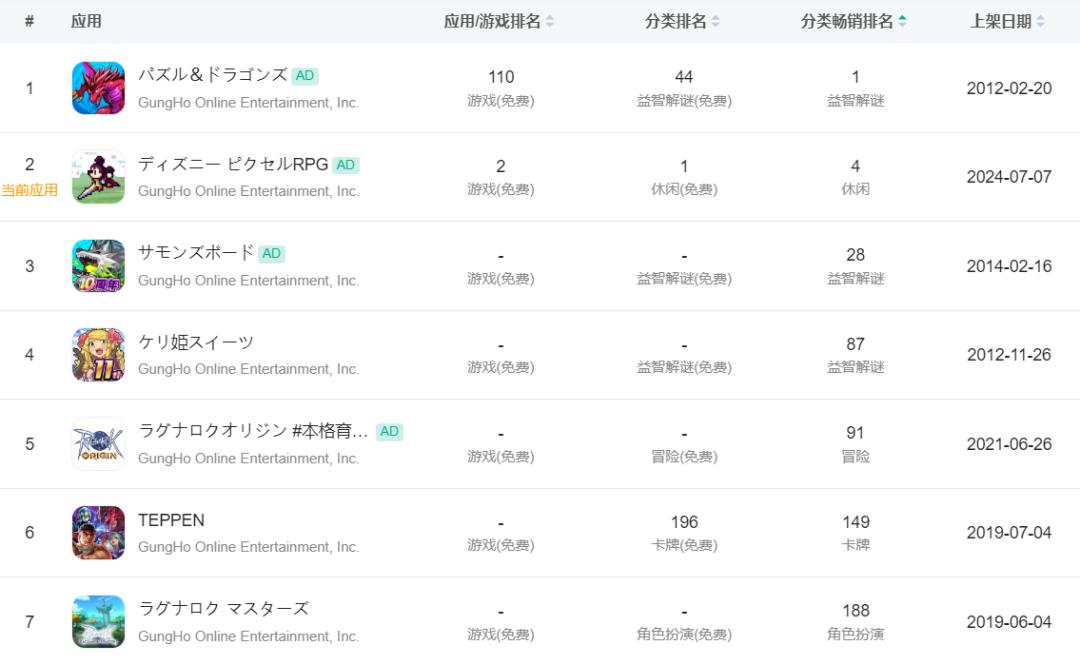Open the TEPPEN app icon
Viewport: 1080px width, 665px height.
[x=98, y=533]
